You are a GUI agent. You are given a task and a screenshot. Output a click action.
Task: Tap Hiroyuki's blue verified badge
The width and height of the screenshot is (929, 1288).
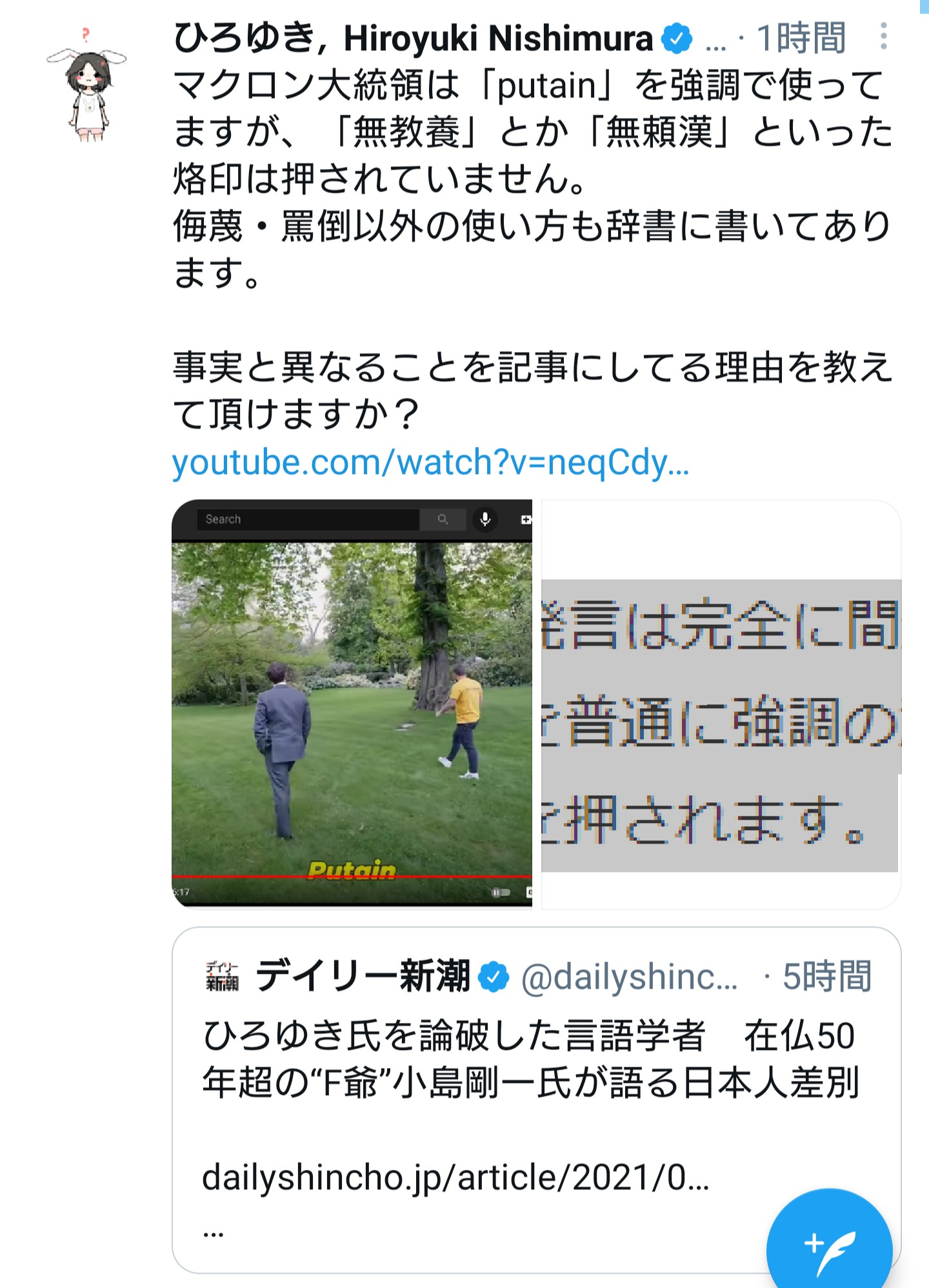(x=677, y=38)
